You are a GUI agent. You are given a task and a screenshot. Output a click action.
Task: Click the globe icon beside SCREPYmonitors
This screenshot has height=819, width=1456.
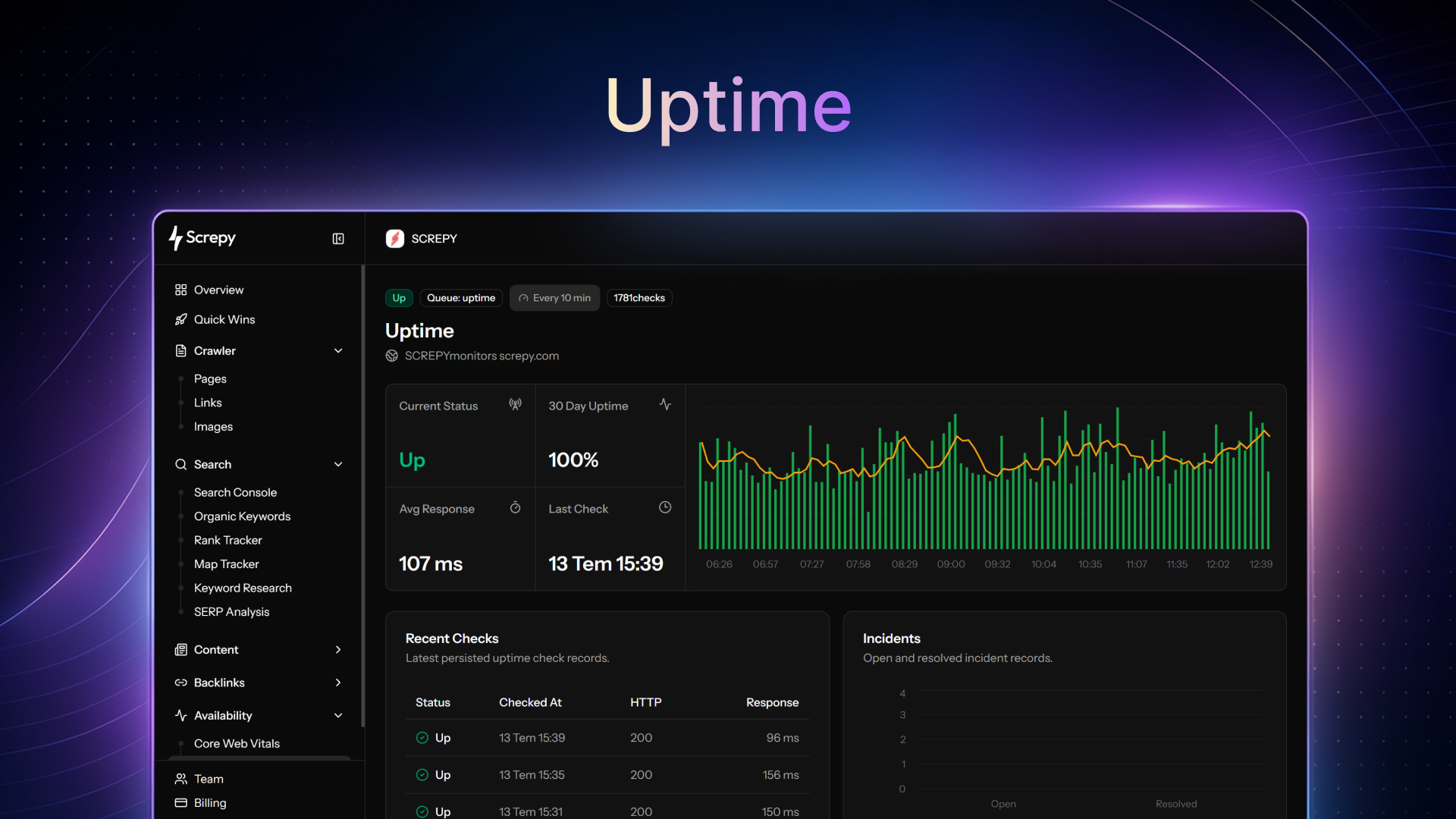[392, 356]
